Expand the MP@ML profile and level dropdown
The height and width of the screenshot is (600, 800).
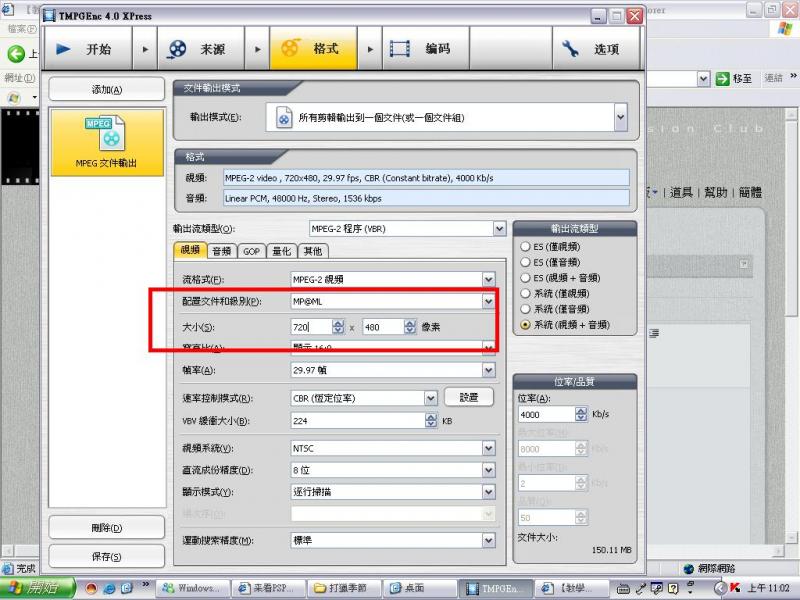[x=488, y=302]
